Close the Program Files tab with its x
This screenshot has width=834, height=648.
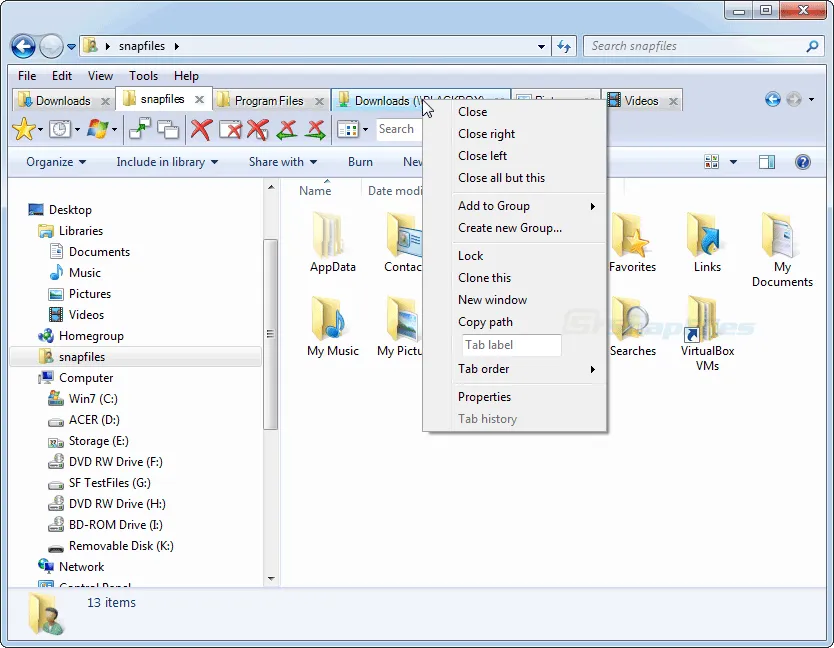pos(319,101)
